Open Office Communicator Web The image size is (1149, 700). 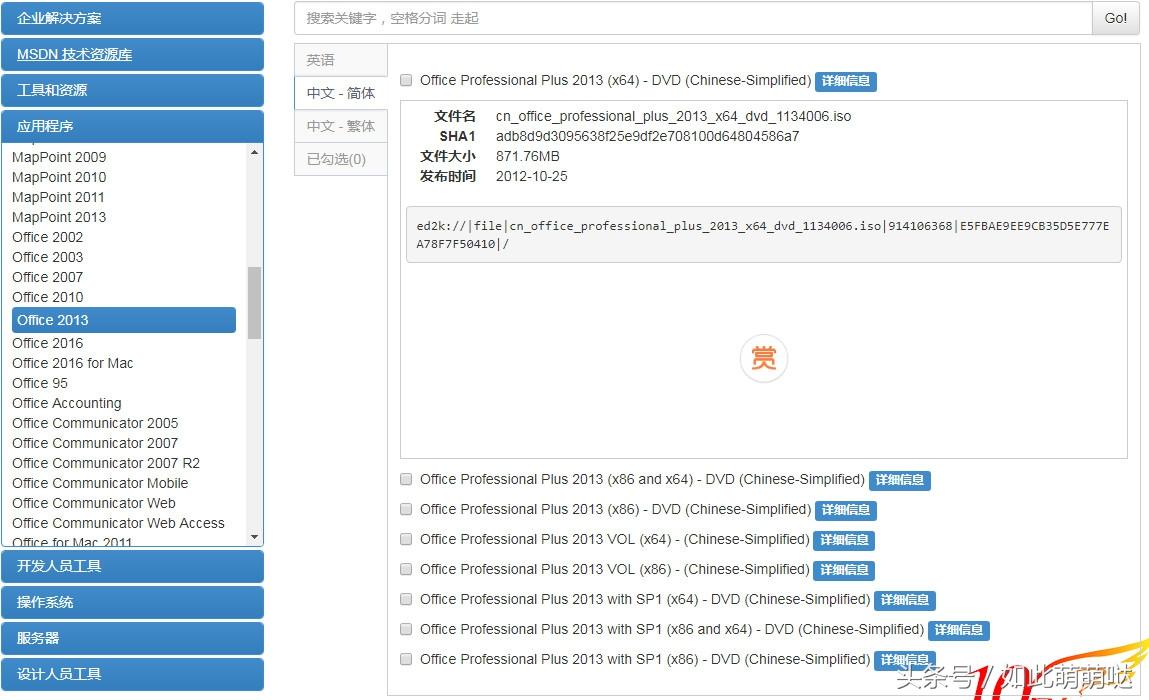pos(94,503)
